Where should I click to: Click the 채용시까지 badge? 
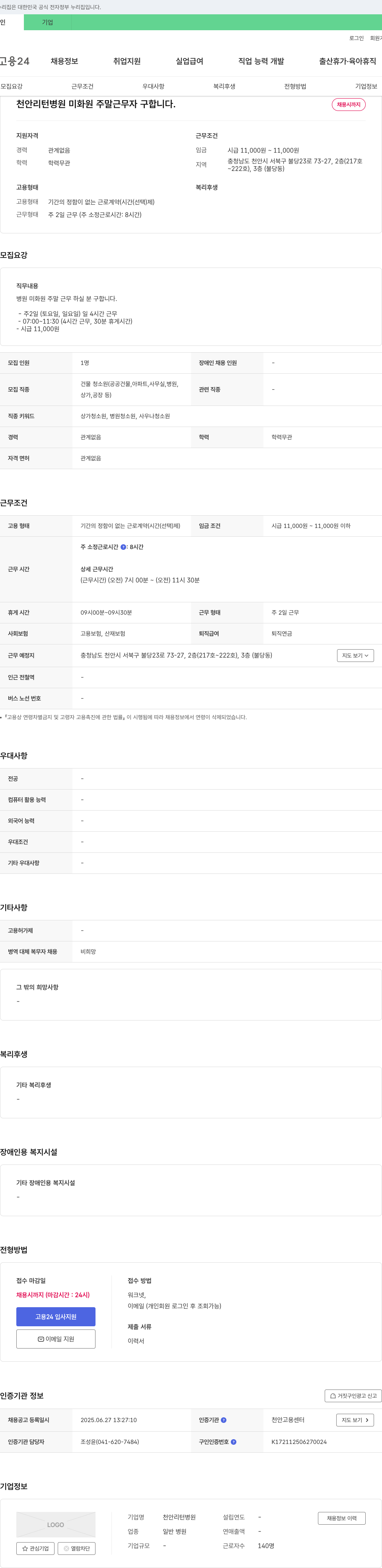click(x=349, y=105)
